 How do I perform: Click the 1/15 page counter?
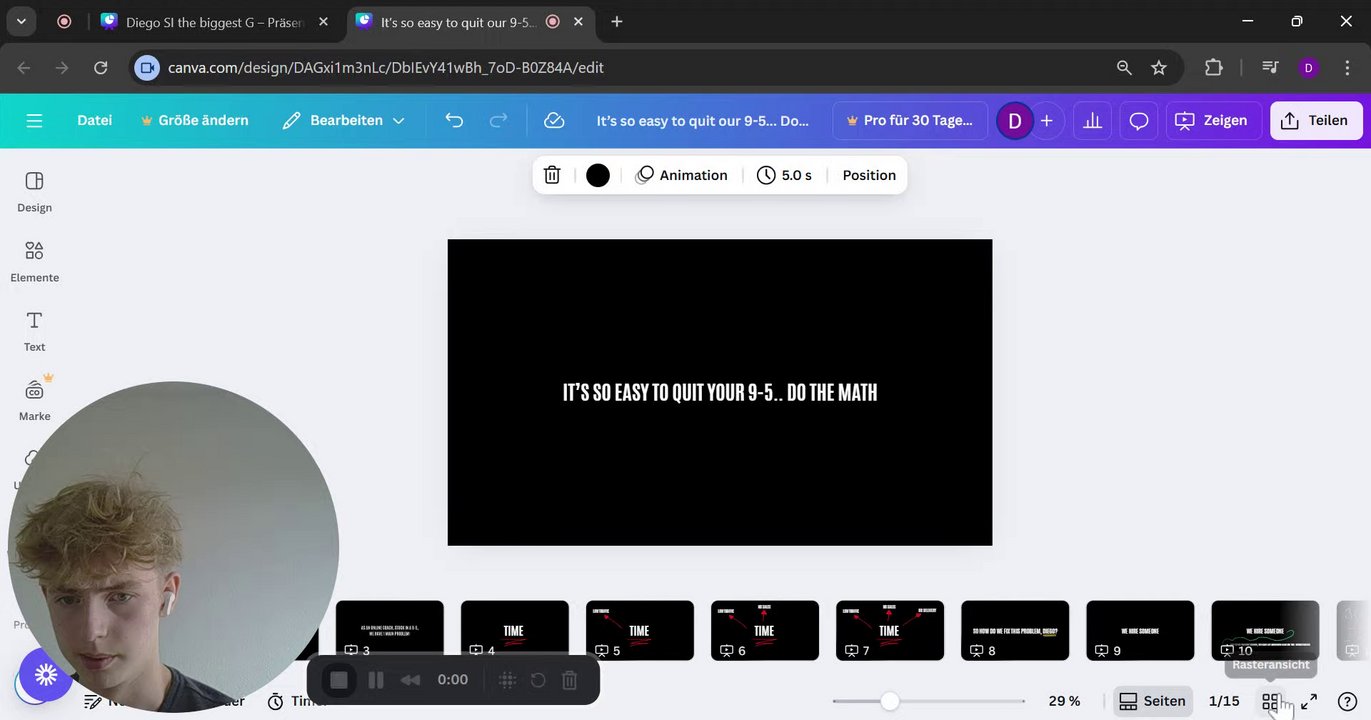pos(1224,701)
